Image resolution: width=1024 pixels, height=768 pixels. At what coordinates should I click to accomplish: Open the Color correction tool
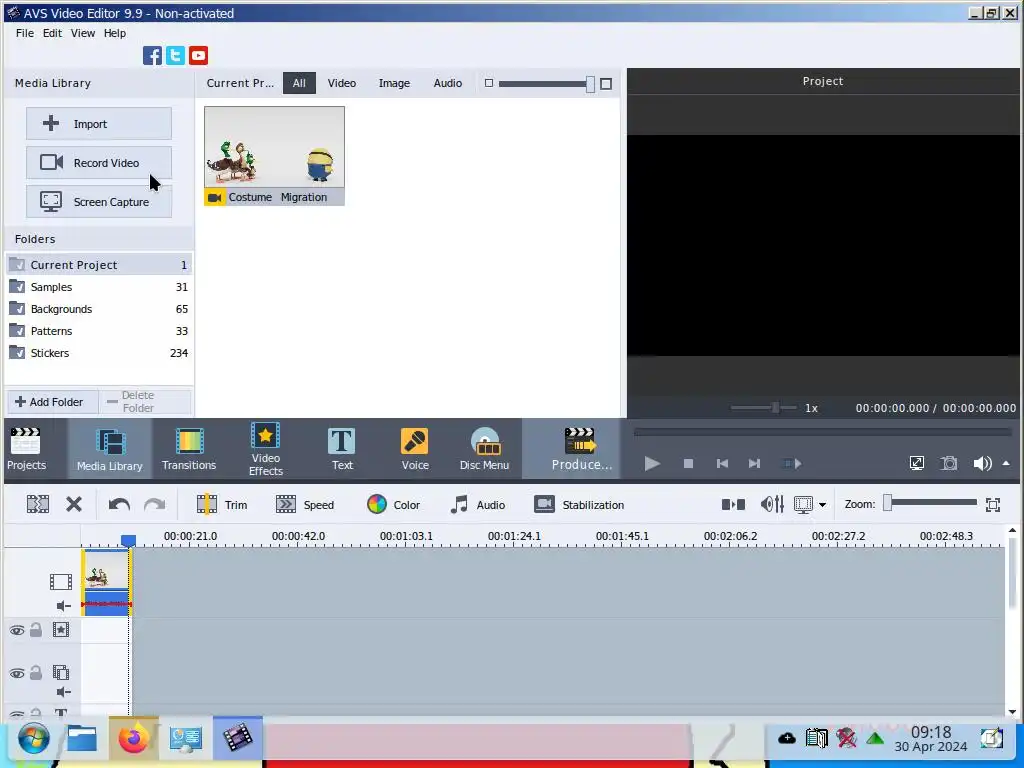pos(393,504)
